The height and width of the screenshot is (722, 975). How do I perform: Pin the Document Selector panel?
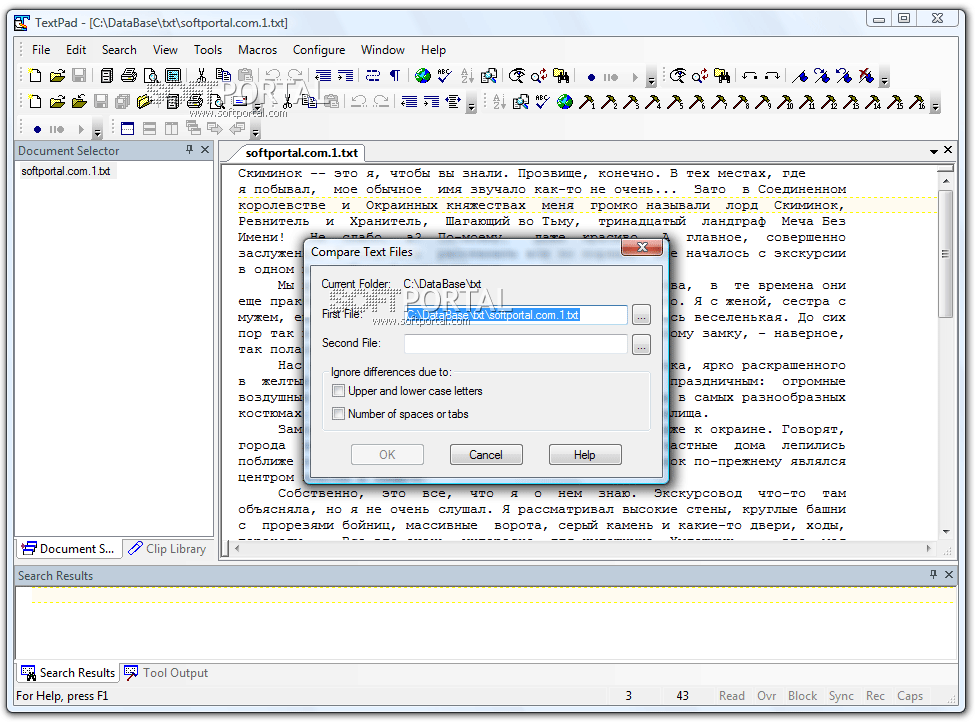[x=190, y=150]
